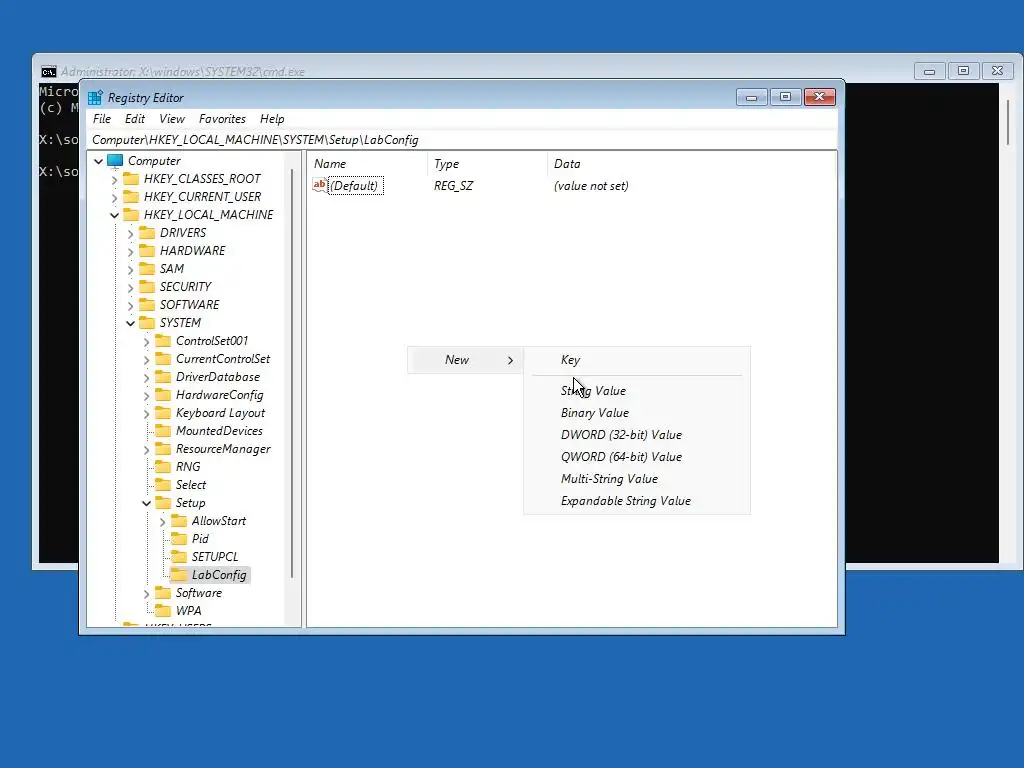The width and height of the screenshot is (1024, 768).
Task: Click the Pid folder icon
Action: pyautogui.click(x=179, y=539)
